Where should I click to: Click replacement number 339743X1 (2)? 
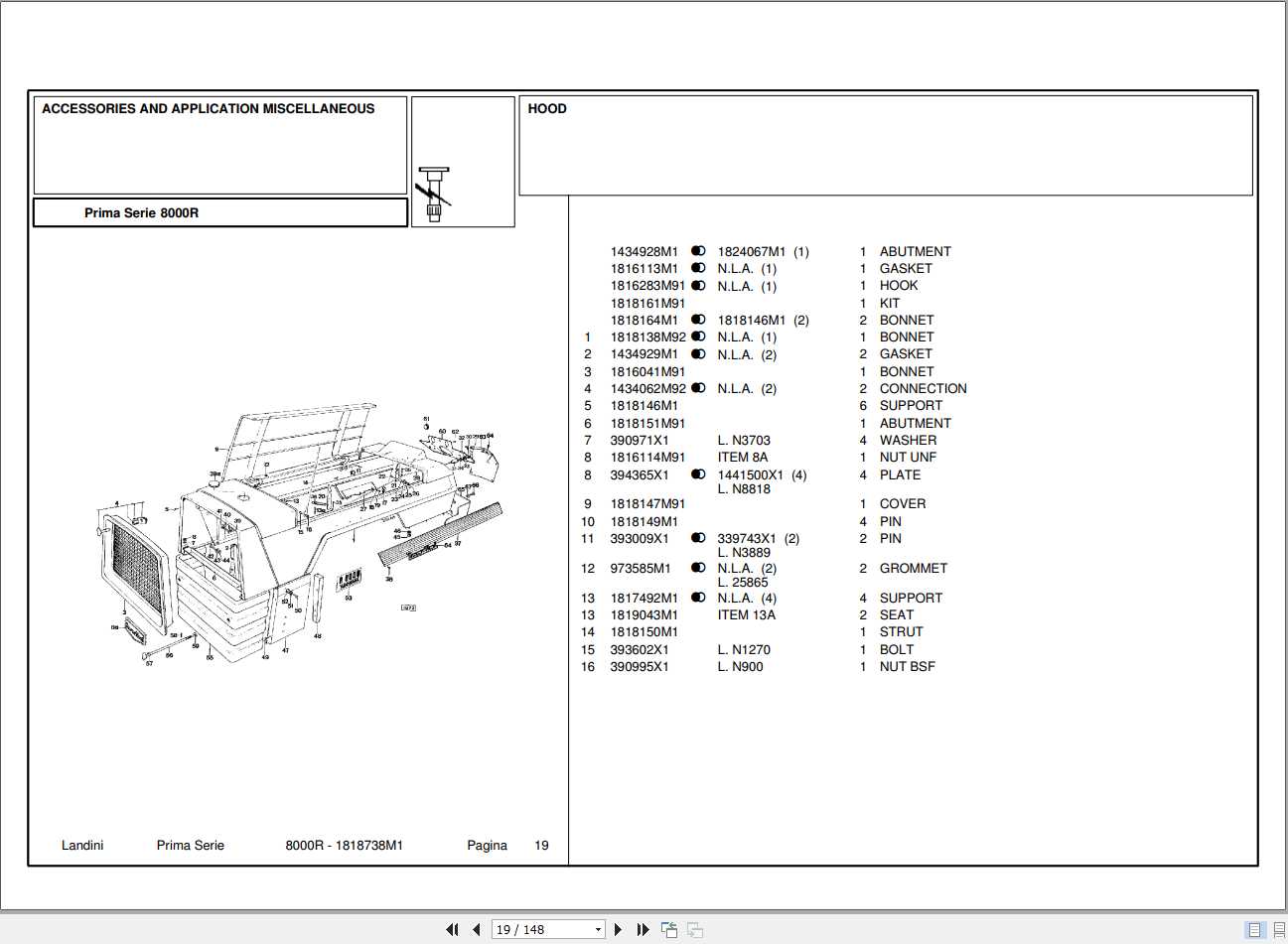759,538
